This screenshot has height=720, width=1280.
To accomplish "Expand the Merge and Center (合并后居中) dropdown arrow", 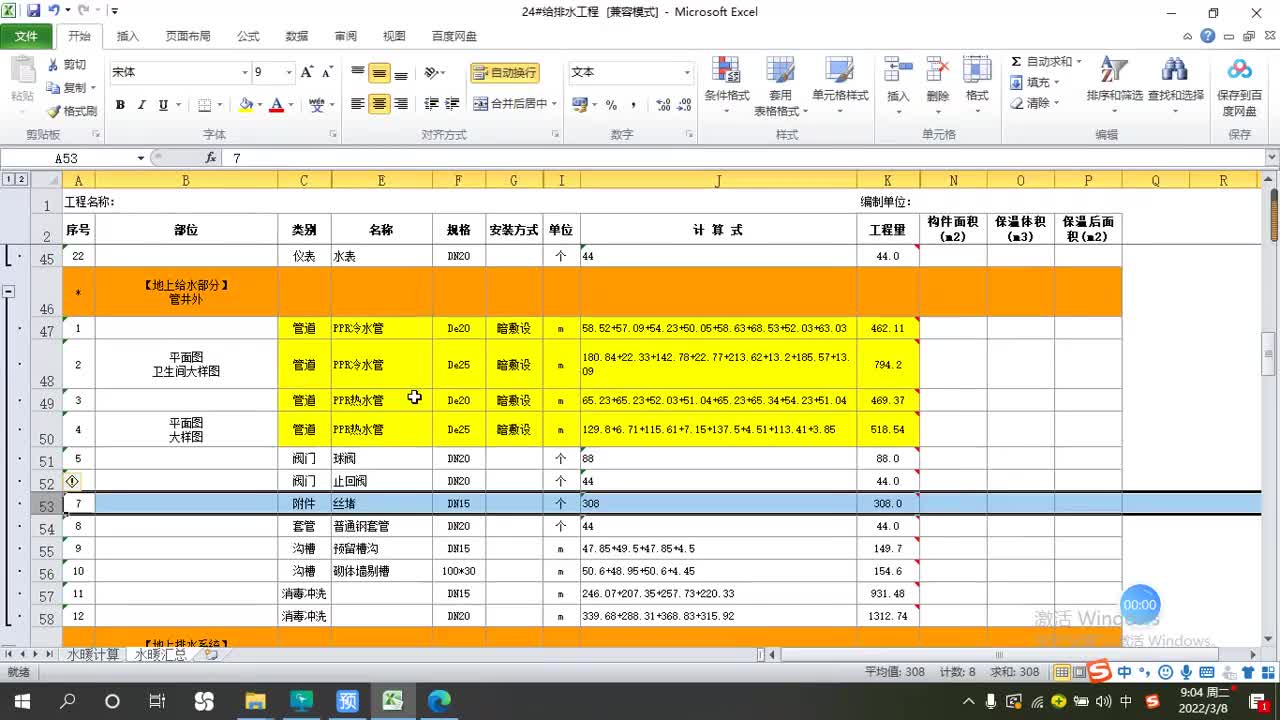I will pyautogui.click(x=555, y=104).
